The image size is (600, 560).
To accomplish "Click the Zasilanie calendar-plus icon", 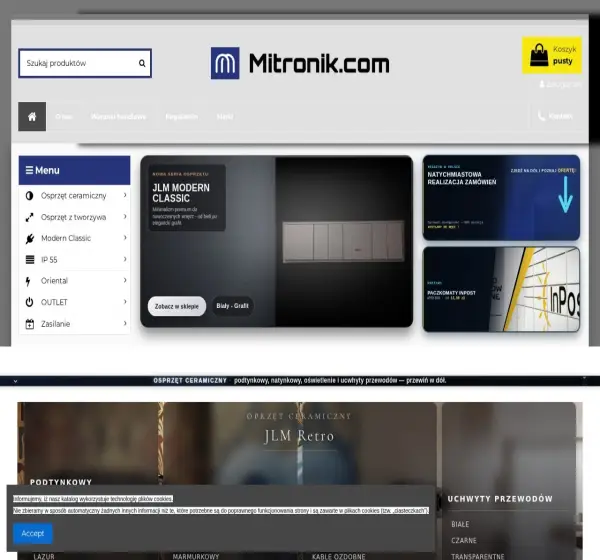I will [29, 324].
